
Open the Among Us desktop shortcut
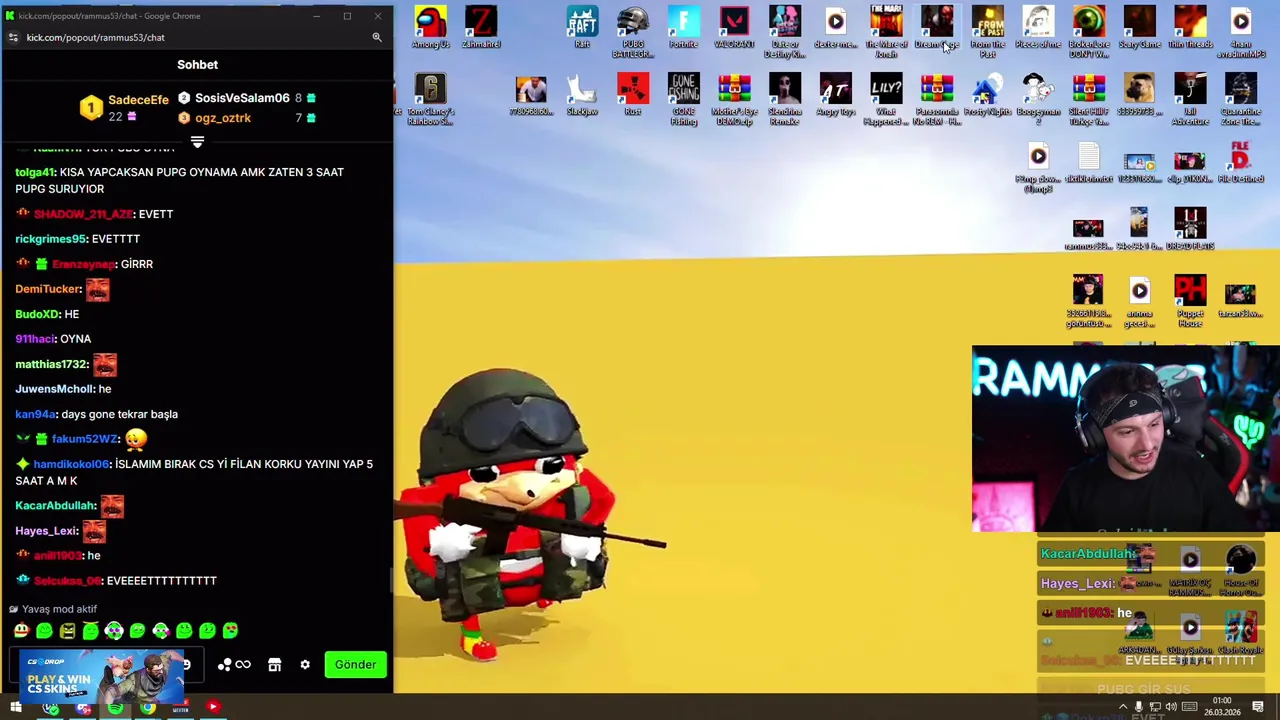pyautogui.click(x=431, y=28)
